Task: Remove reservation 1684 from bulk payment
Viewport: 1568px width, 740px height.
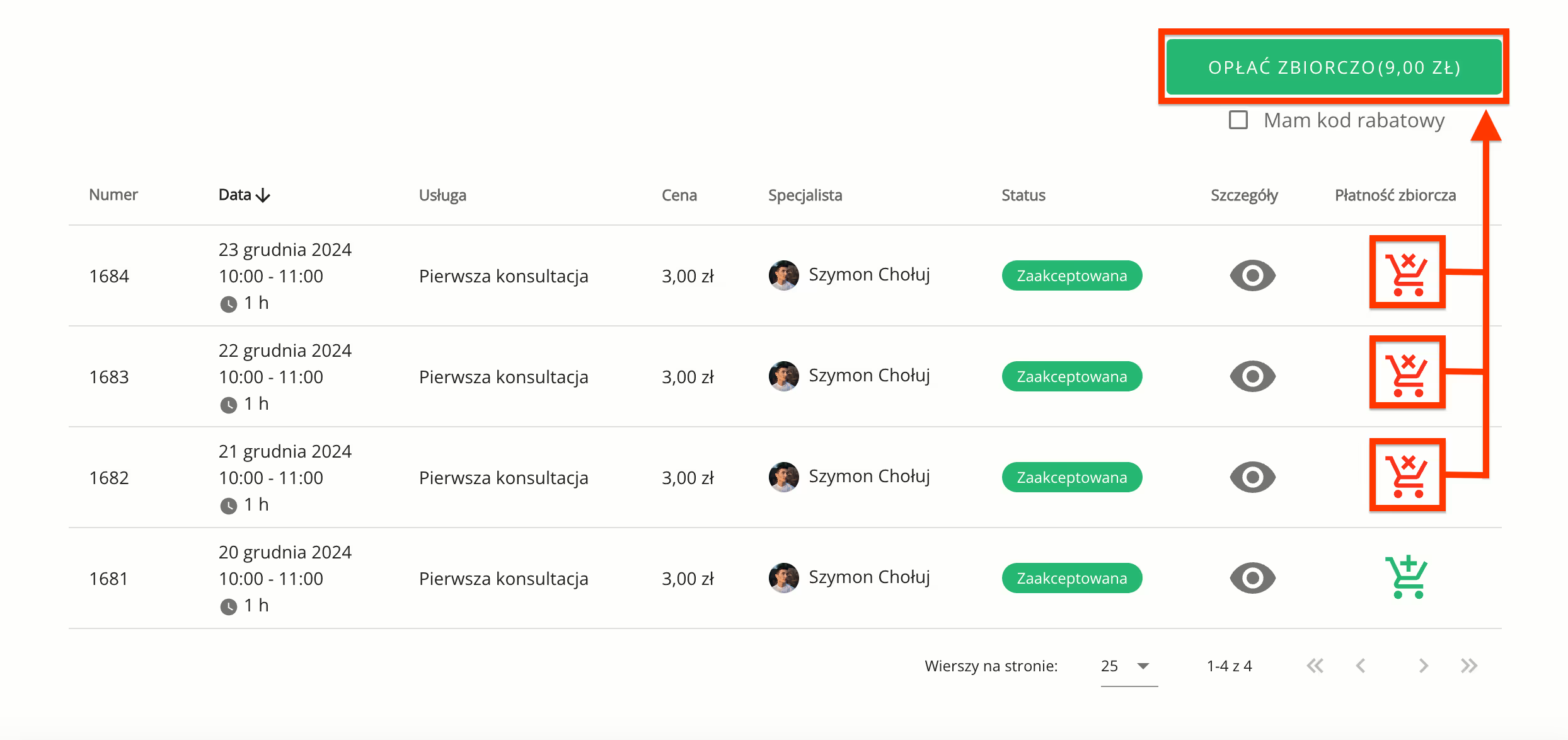Action: (x=1407, y=274)
